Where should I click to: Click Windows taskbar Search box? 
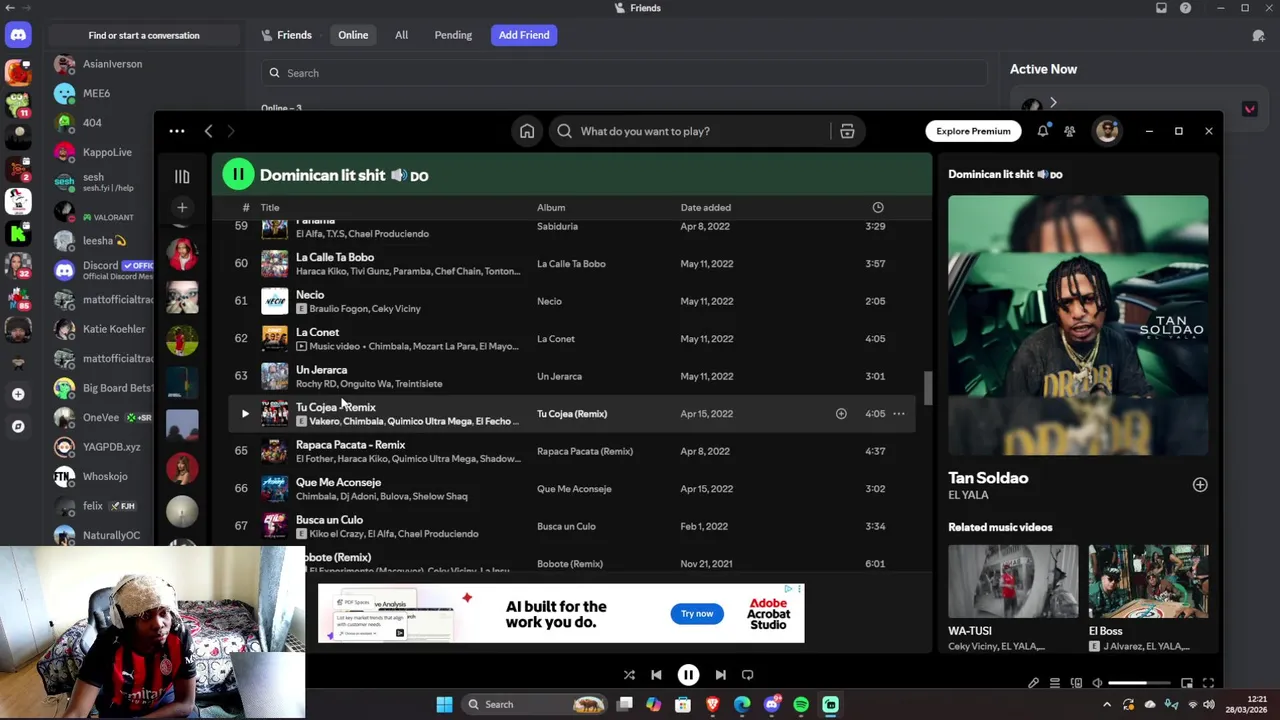tap(535, 705)
